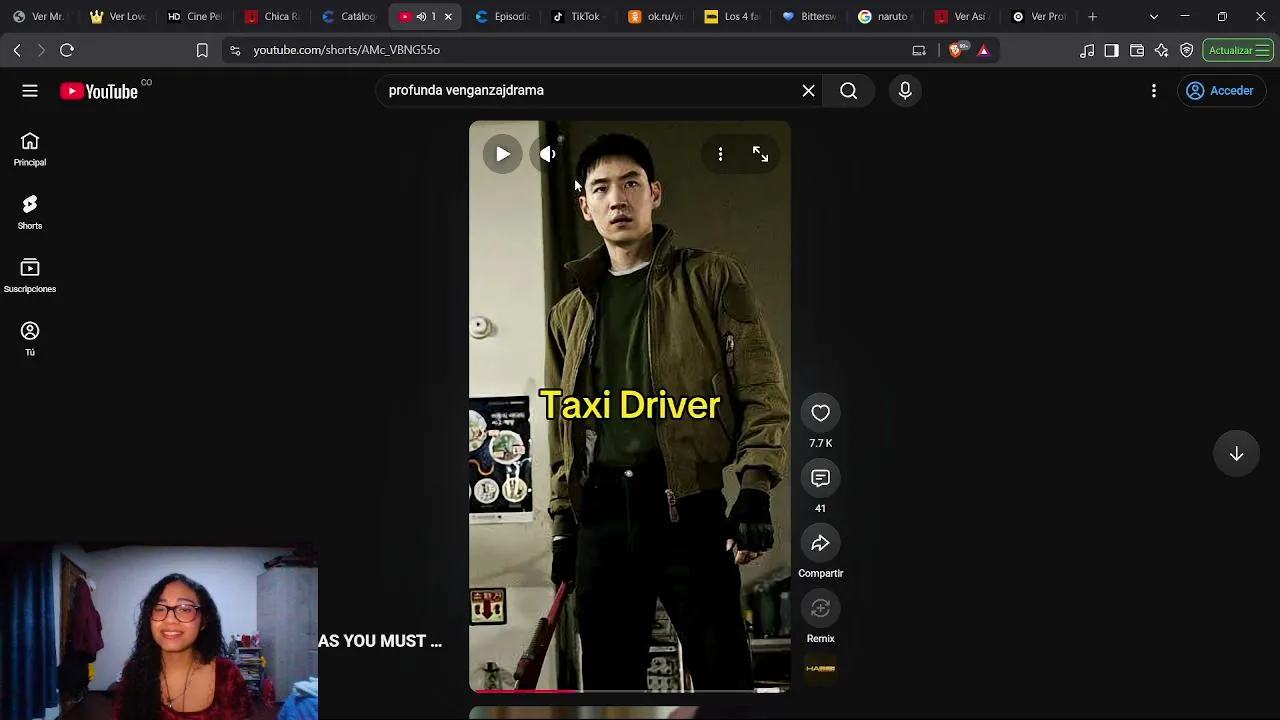This screenshot has width=1280, height=720.
Task: Remix this short
Action: click(x=820, y=608)
